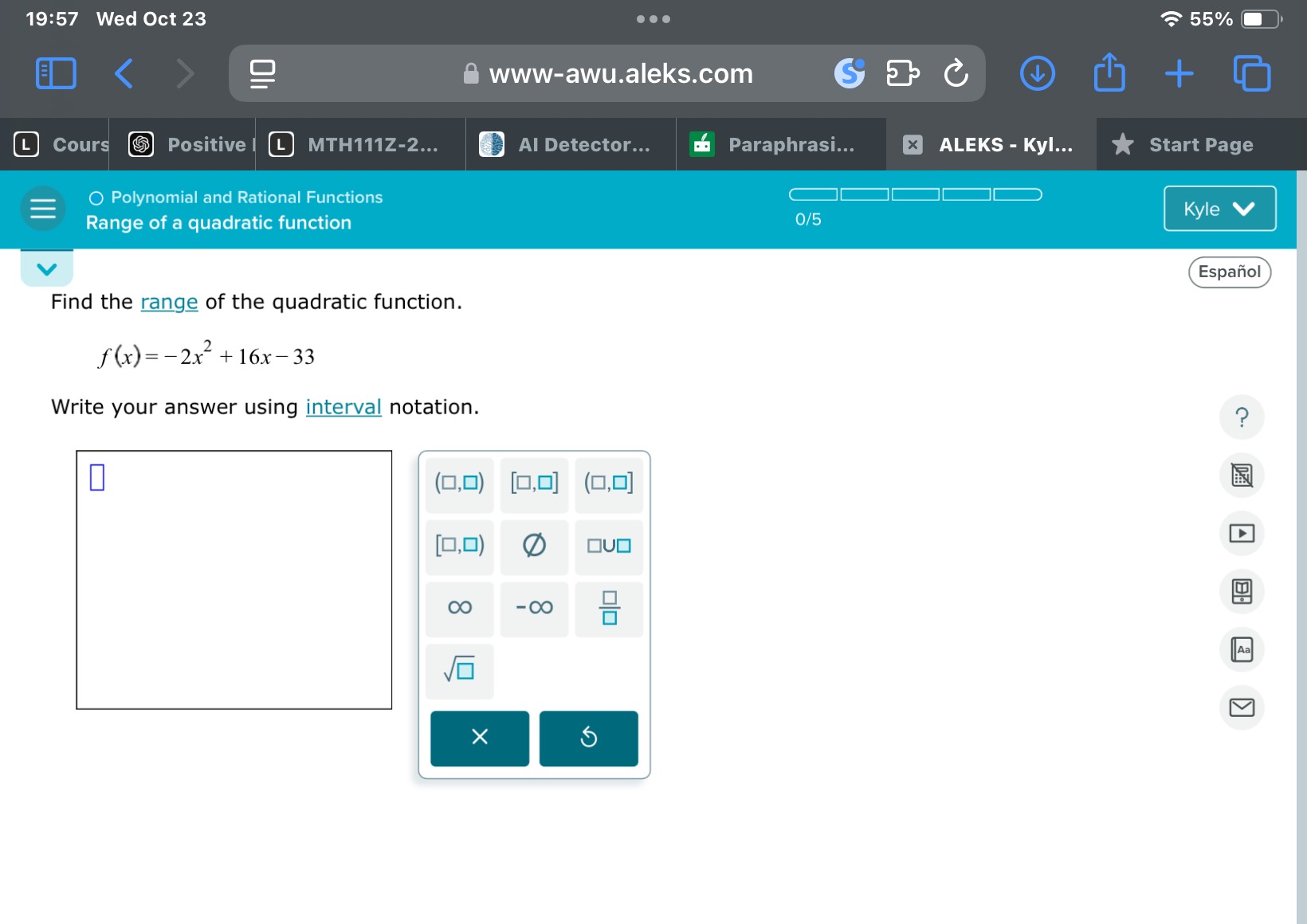Insert negative infinity symbol
1307x924 pixels.
534,609
